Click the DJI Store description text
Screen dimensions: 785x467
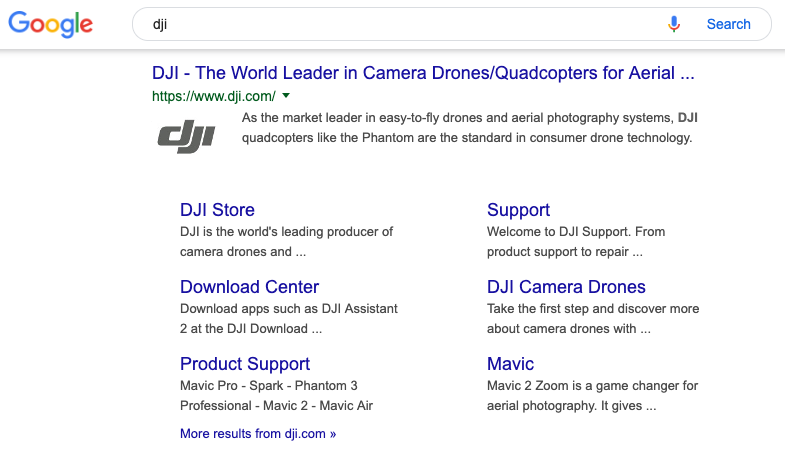(286, 242)
